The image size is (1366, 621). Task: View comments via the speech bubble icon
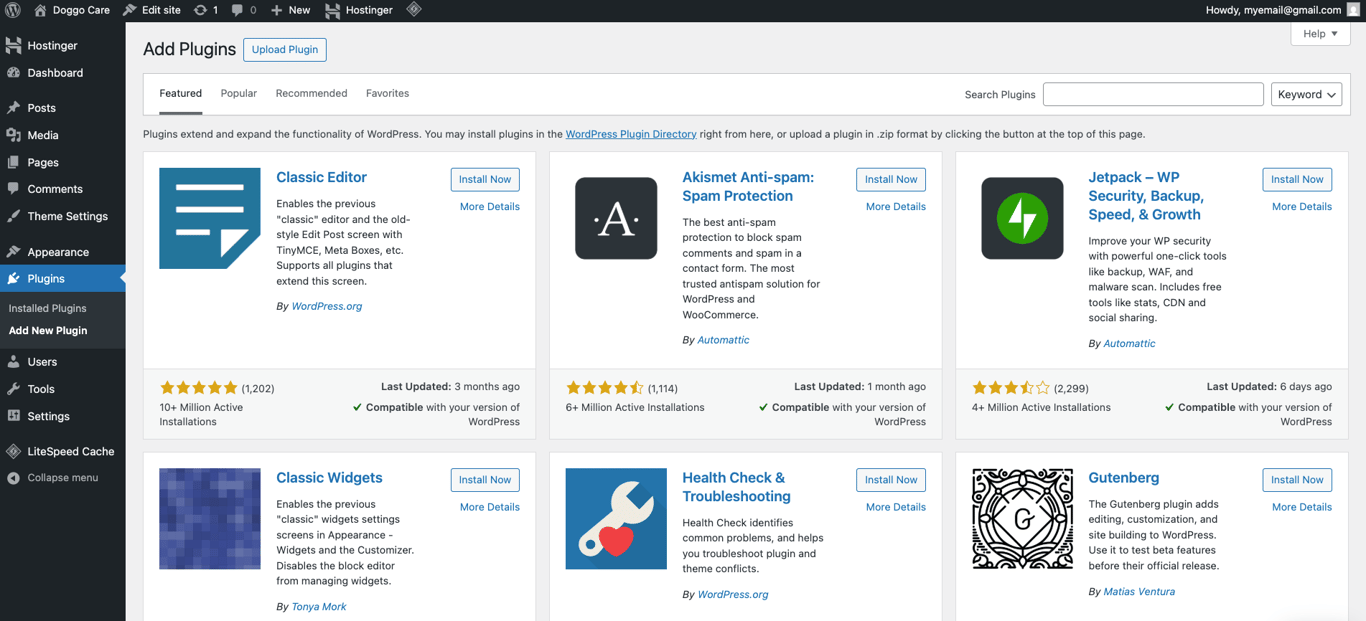[x=238, y=10]
